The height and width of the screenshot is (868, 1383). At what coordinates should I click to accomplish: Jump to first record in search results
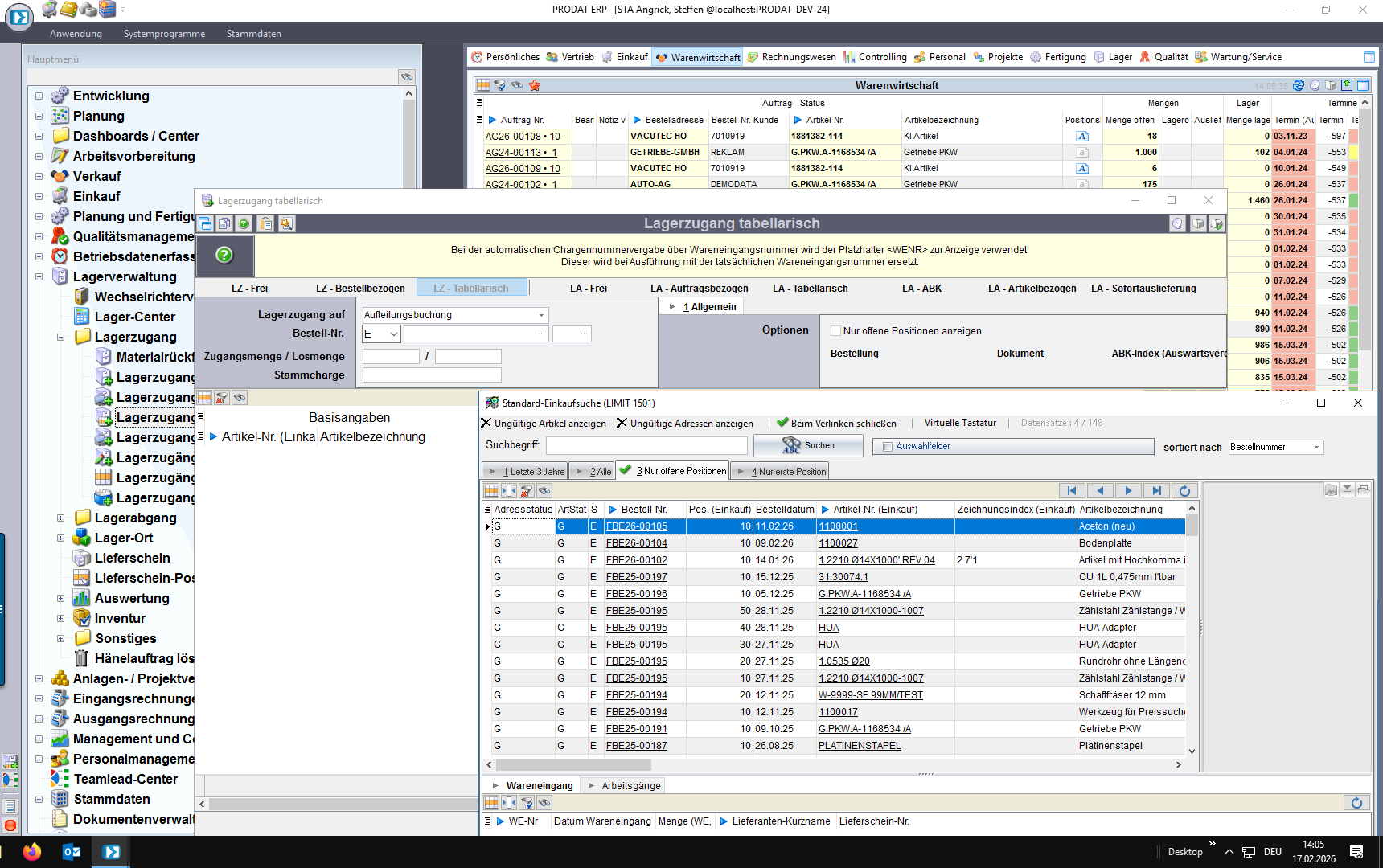[x=1071, y=491]
